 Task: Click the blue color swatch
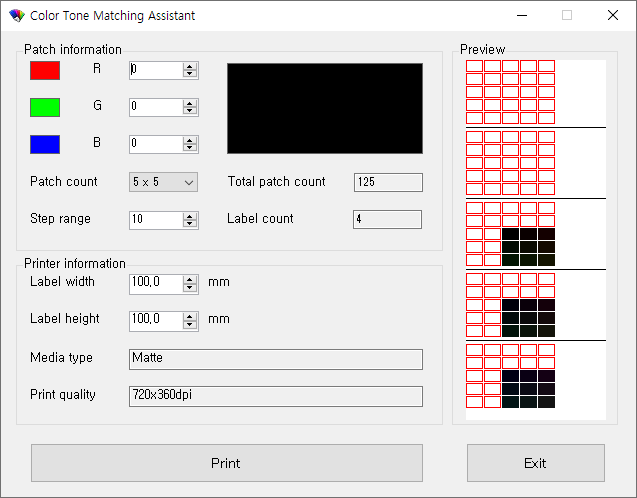coord(45,144)
